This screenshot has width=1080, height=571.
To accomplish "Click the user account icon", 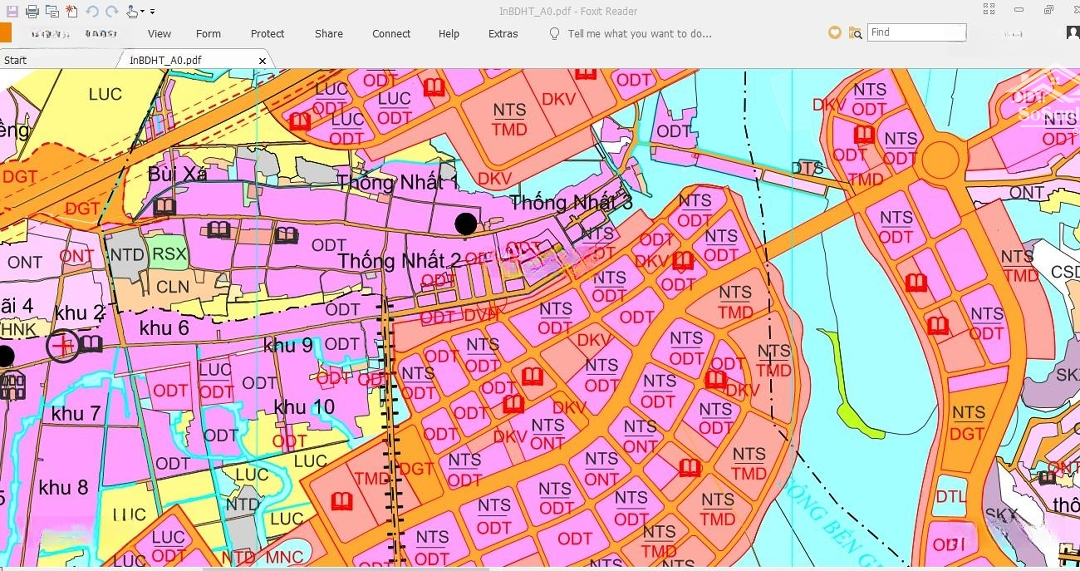I will tap(1073, 33).
